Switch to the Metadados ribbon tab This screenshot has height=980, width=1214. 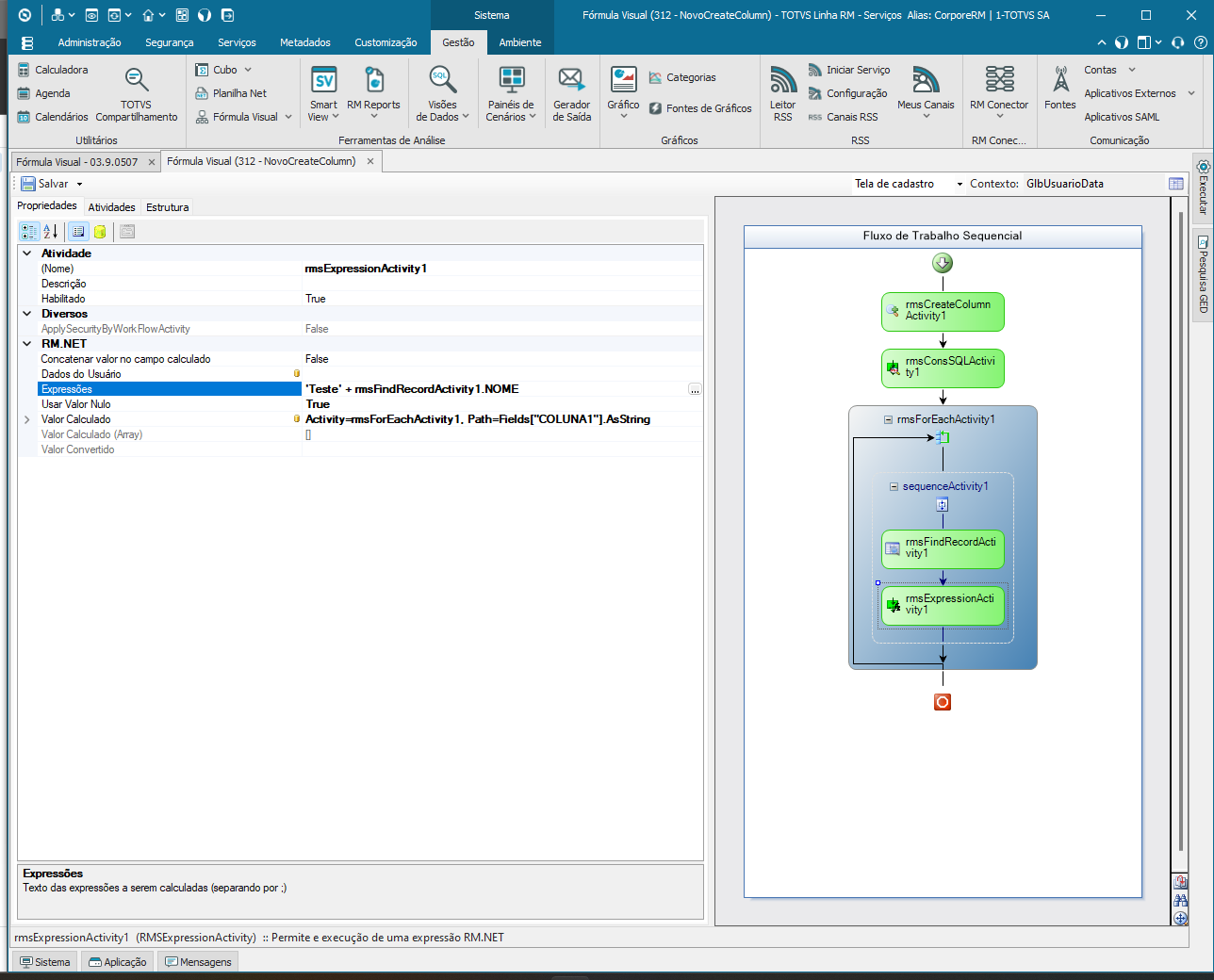[305, 42]
